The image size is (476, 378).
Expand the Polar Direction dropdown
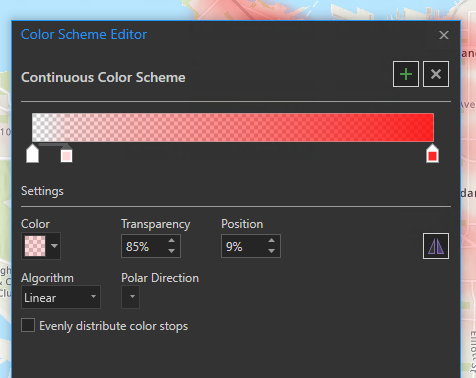point(130,297)
